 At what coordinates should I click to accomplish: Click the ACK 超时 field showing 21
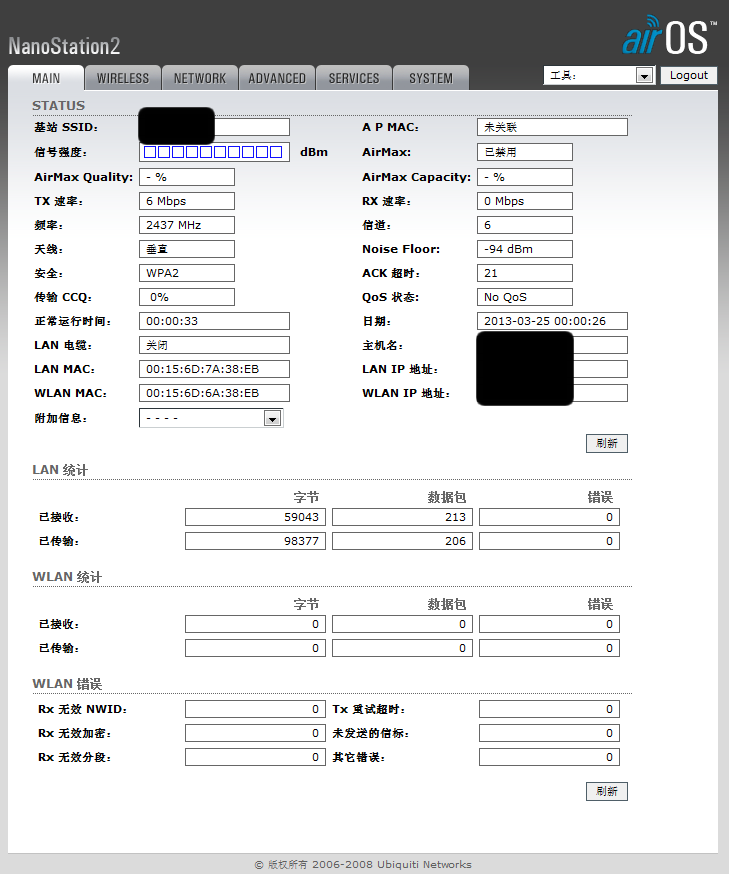pos(524,273)
